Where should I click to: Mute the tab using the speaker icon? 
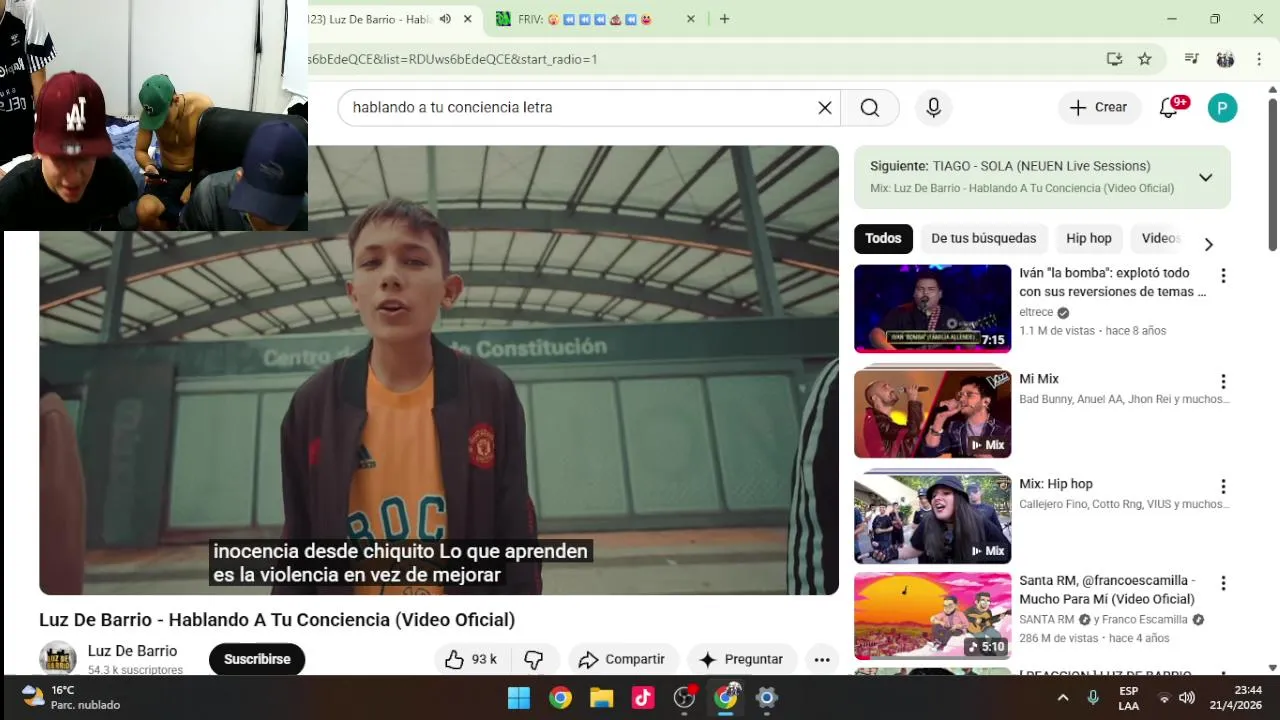point(445,19)
